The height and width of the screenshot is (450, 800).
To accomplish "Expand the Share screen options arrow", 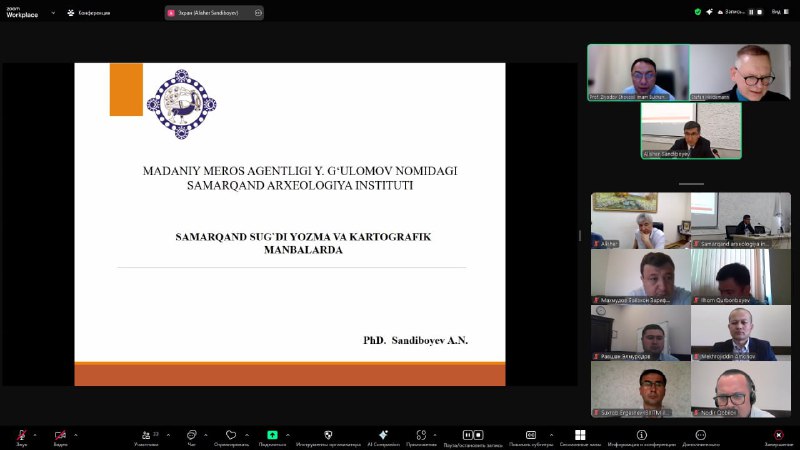I will [x=288, y=435].
